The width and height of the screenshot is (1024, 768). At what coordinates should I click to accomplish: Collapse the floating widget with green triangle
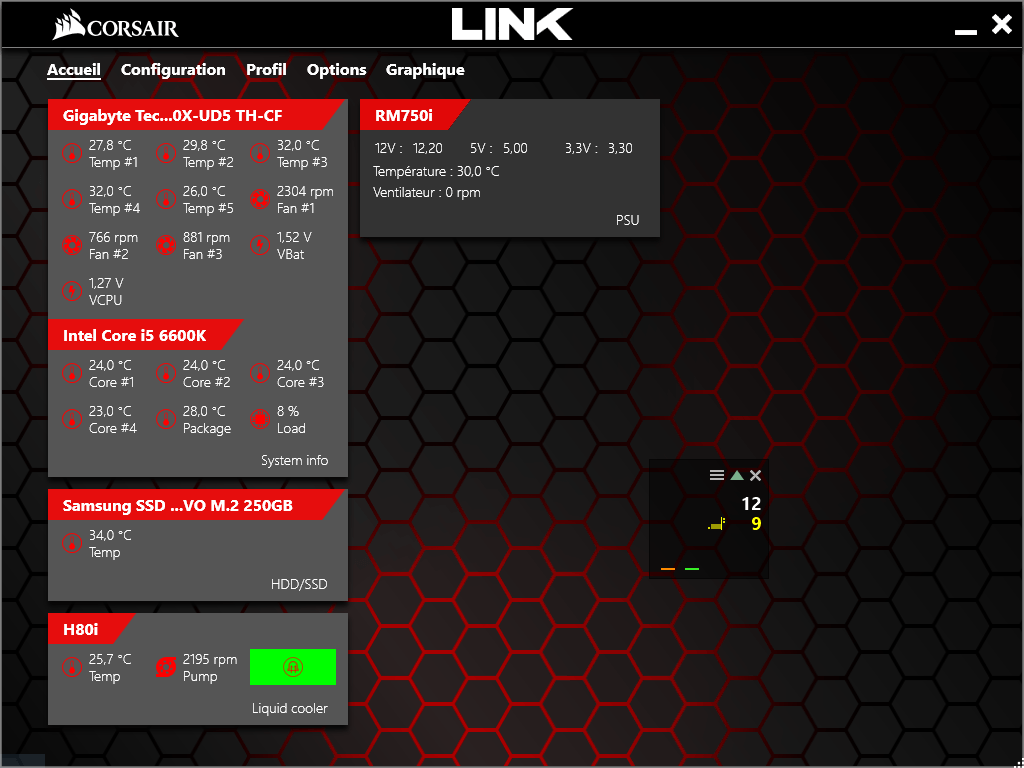[737, 475]
